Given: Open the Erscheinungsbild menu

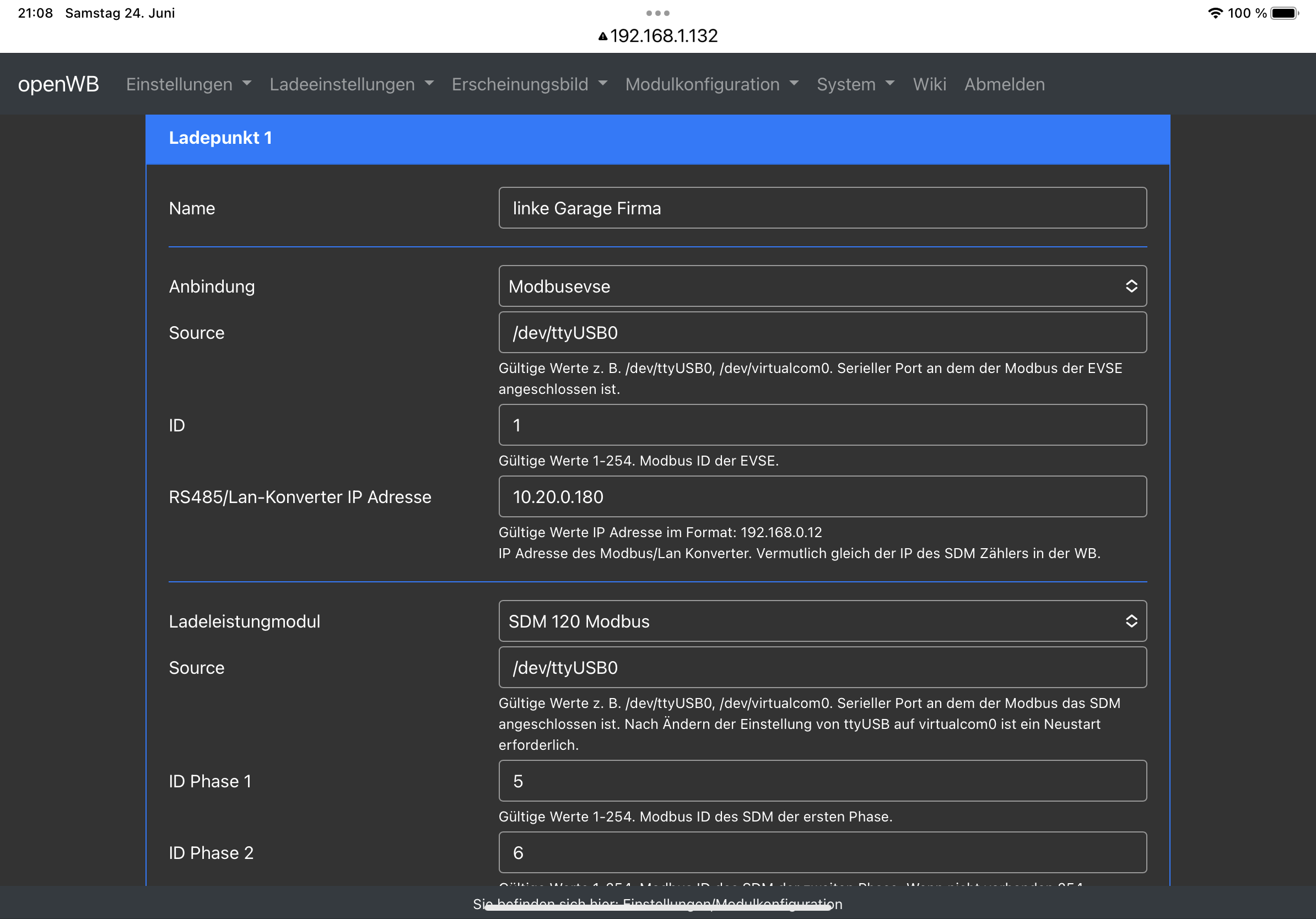Looking at the screenshot, I should (x=528, y=84).
